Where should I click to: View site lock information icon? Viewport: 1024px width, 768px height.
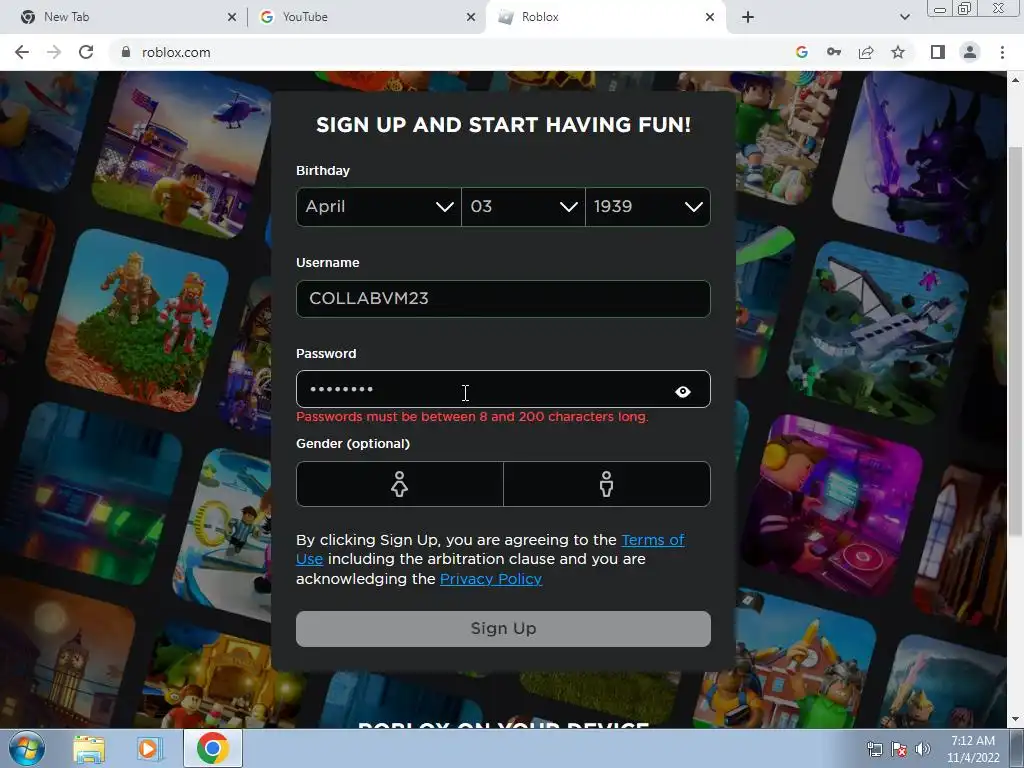[x=126, y=52]
